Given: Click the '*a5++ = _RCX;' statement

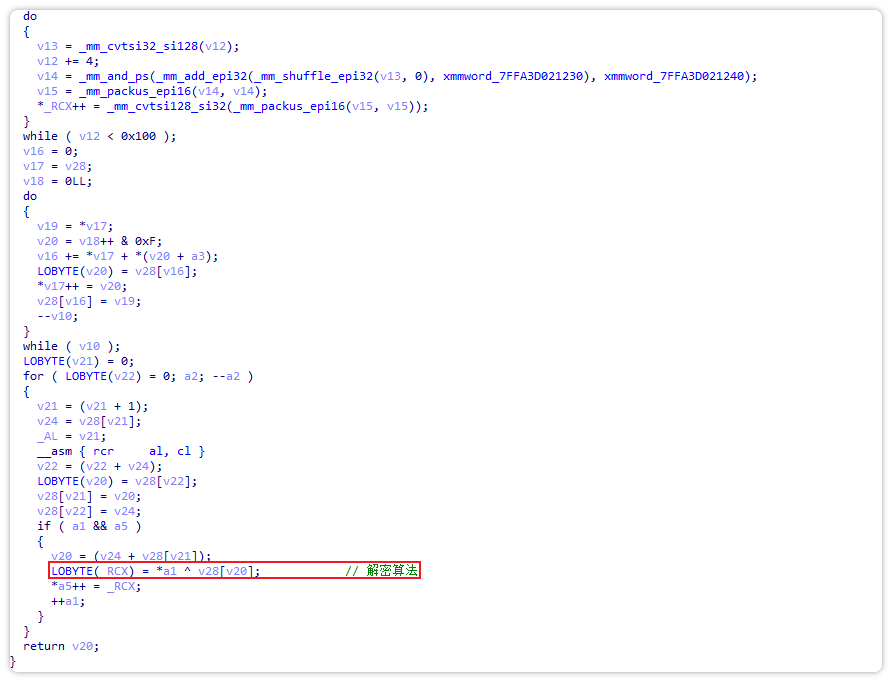Looking at the screenshot, I should [x=96, y=586].
